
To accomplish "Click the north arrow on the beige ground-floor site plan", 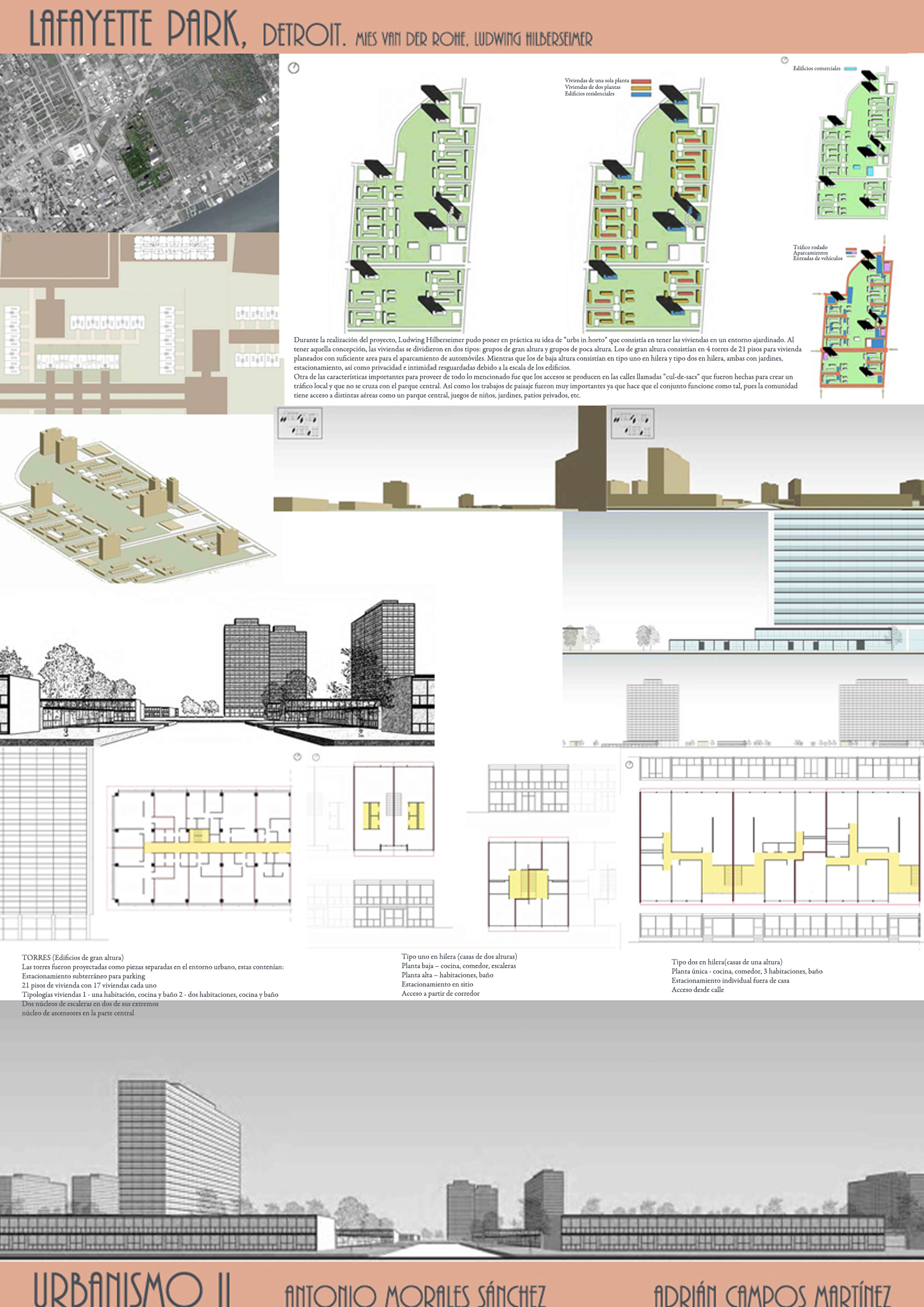I will (8, 239).
